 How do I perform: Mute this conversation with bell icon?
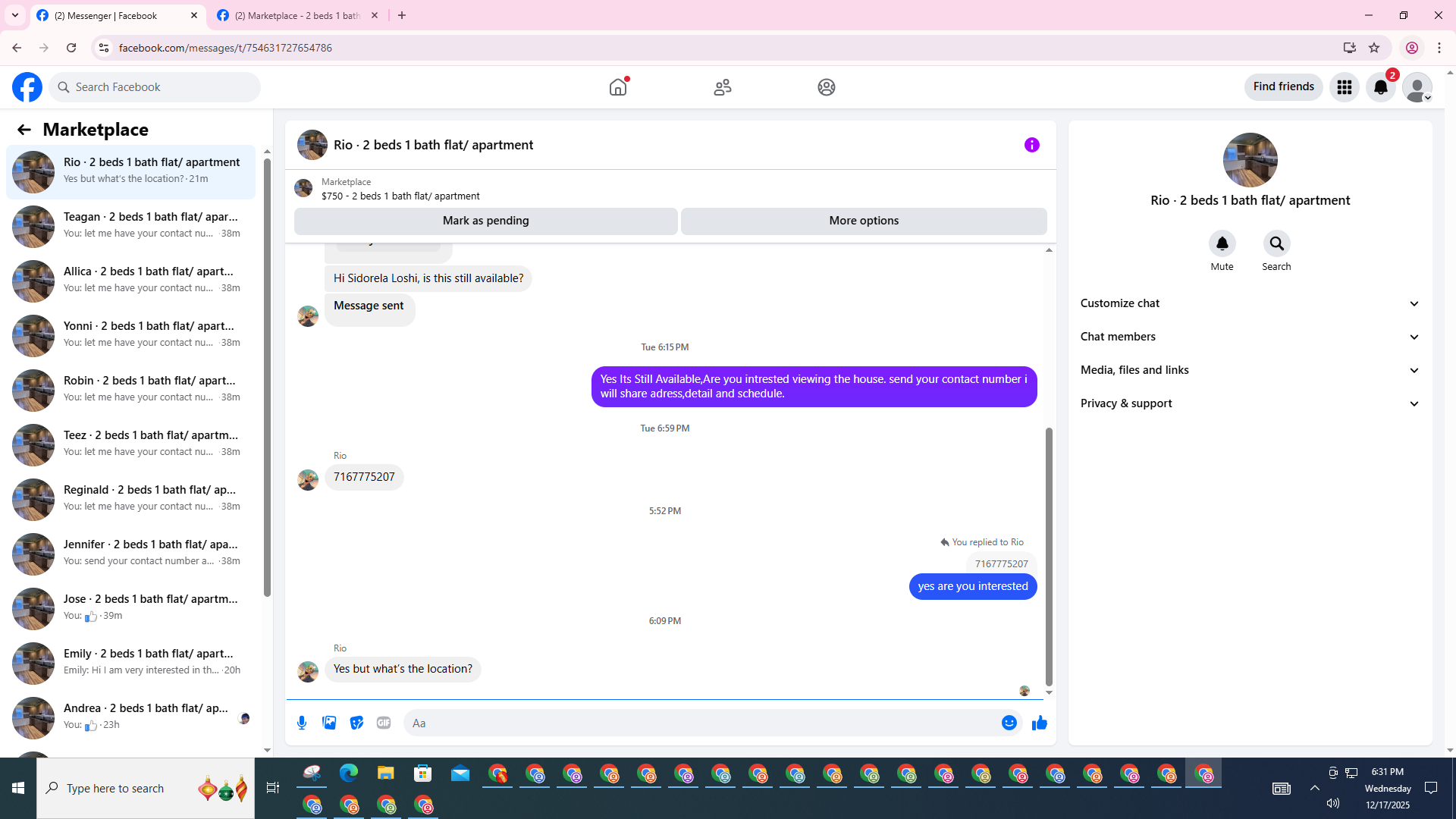point(1222,244)
